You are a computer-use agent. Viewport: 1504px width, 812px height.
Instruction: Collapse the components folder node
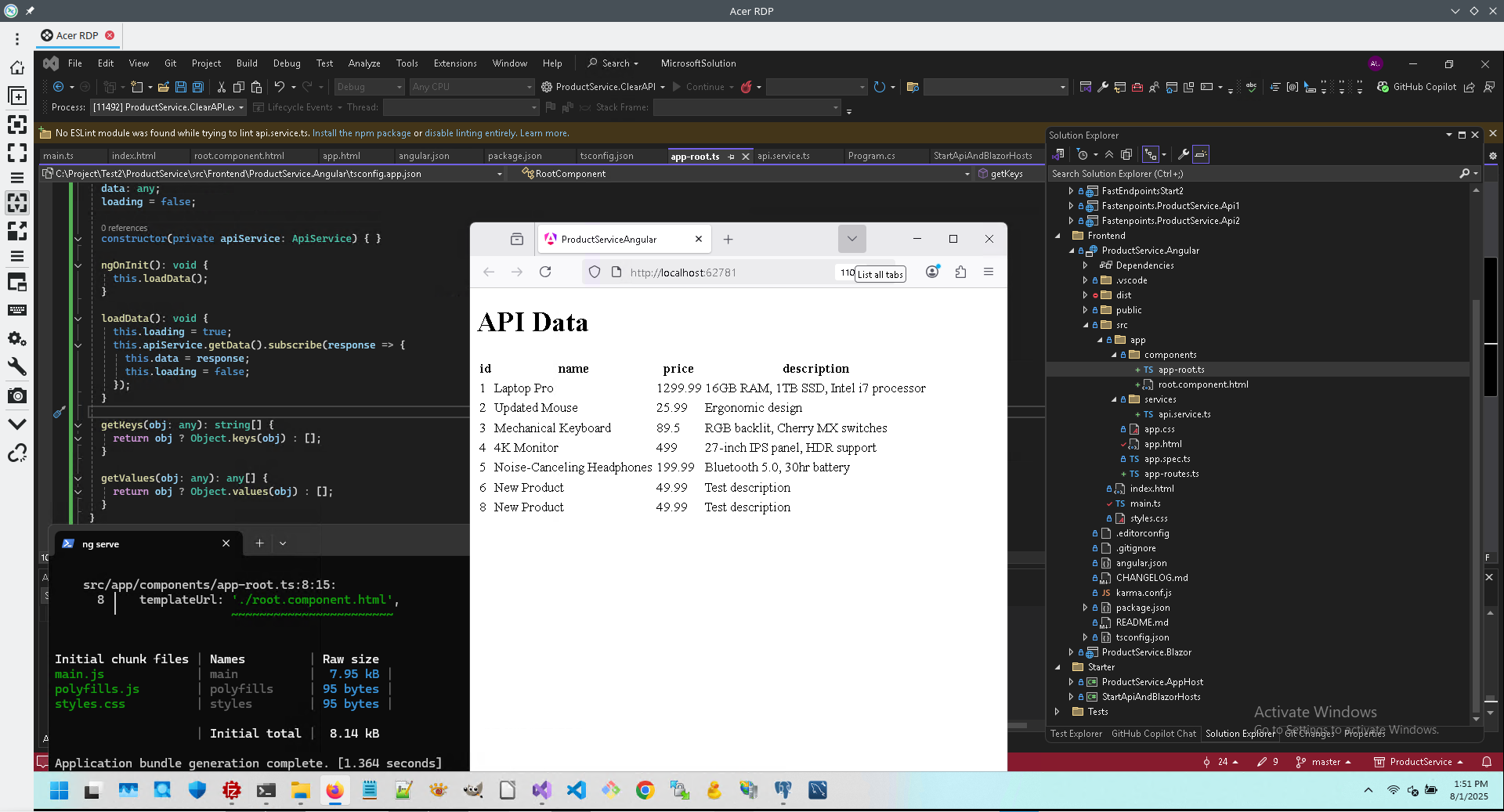(x=1114, y=355)
